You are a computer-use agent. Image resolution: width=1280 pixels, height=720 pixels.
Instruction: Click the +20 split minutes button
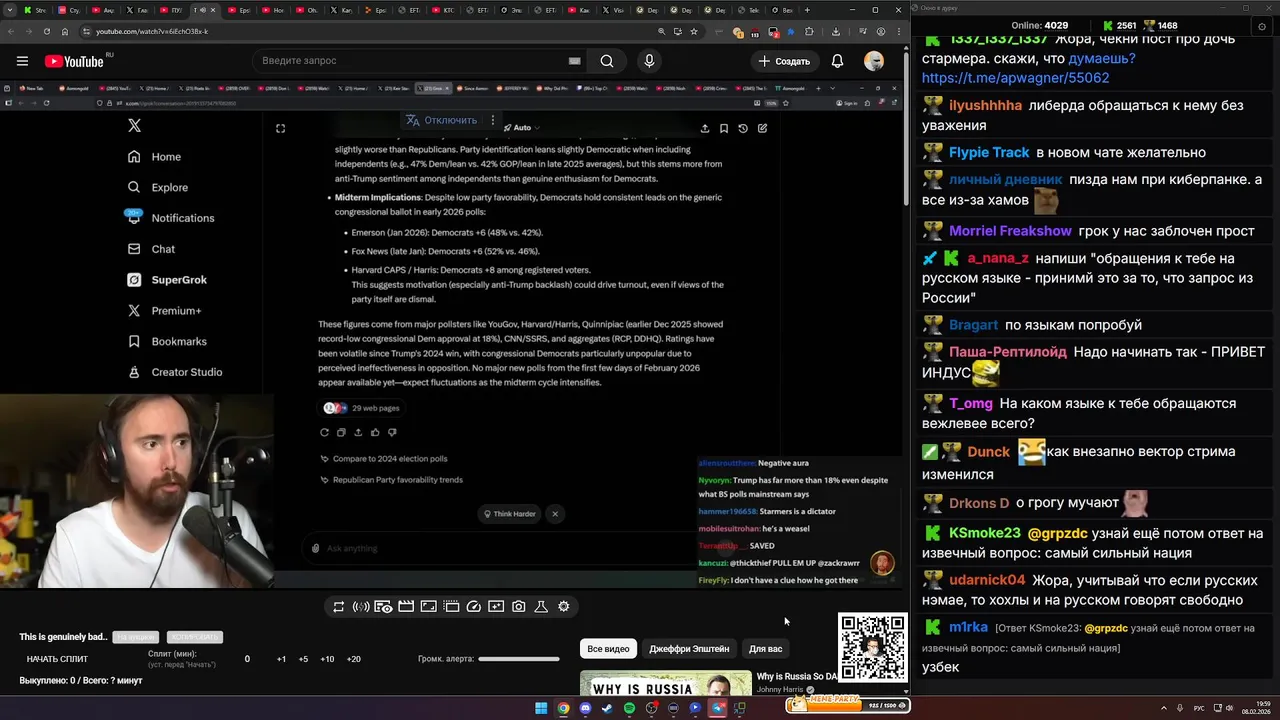353,659
